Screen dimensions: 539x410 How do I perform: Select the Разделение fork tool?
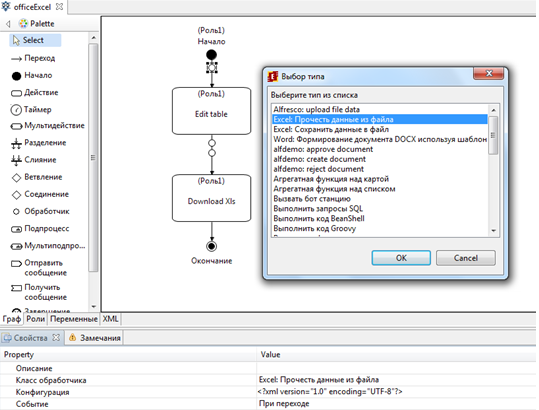pos(38,143)
